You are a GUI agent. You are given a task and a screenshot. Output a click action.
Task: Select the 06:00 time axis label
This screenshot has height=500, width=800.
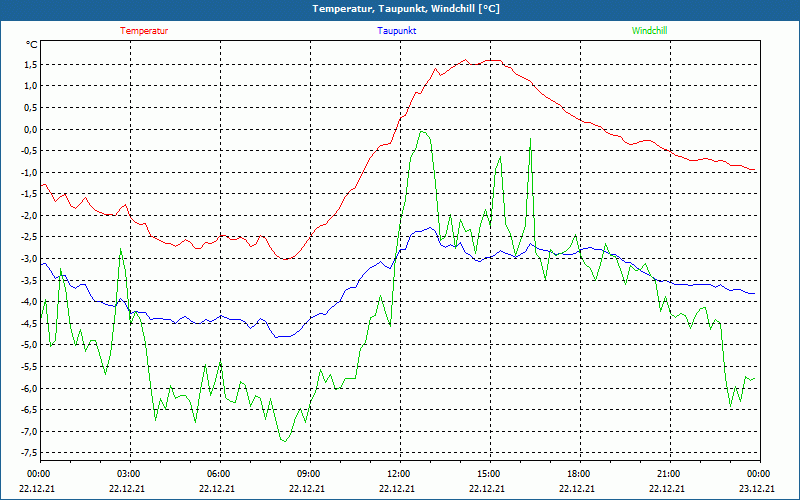tap(218, 474)
